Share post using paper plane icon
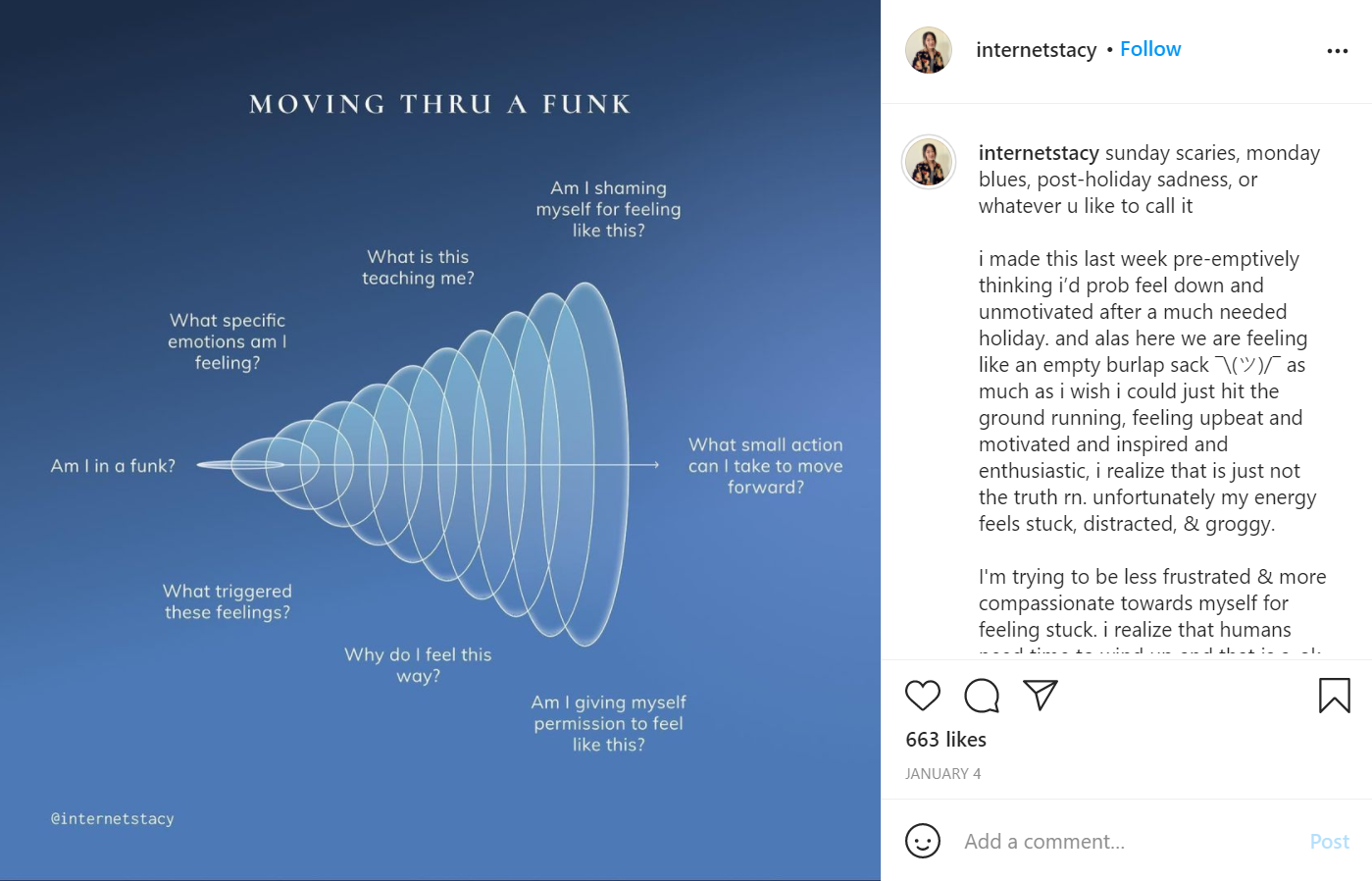 [1040, 695]
